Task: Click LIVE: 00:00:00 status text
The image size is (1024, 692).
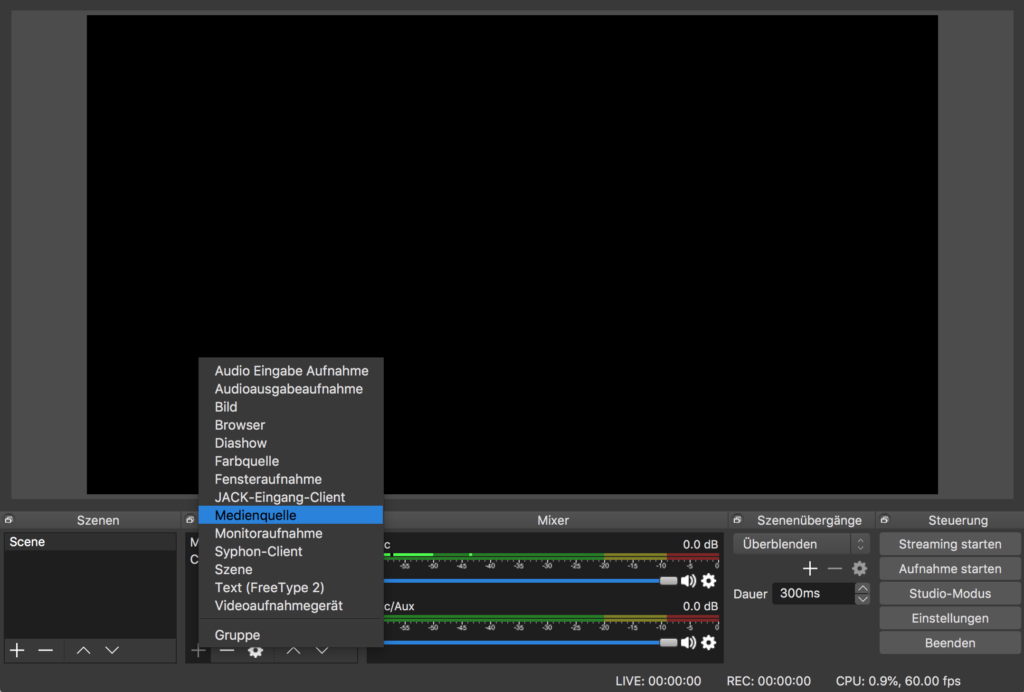Action: click(x=658, y=681)
